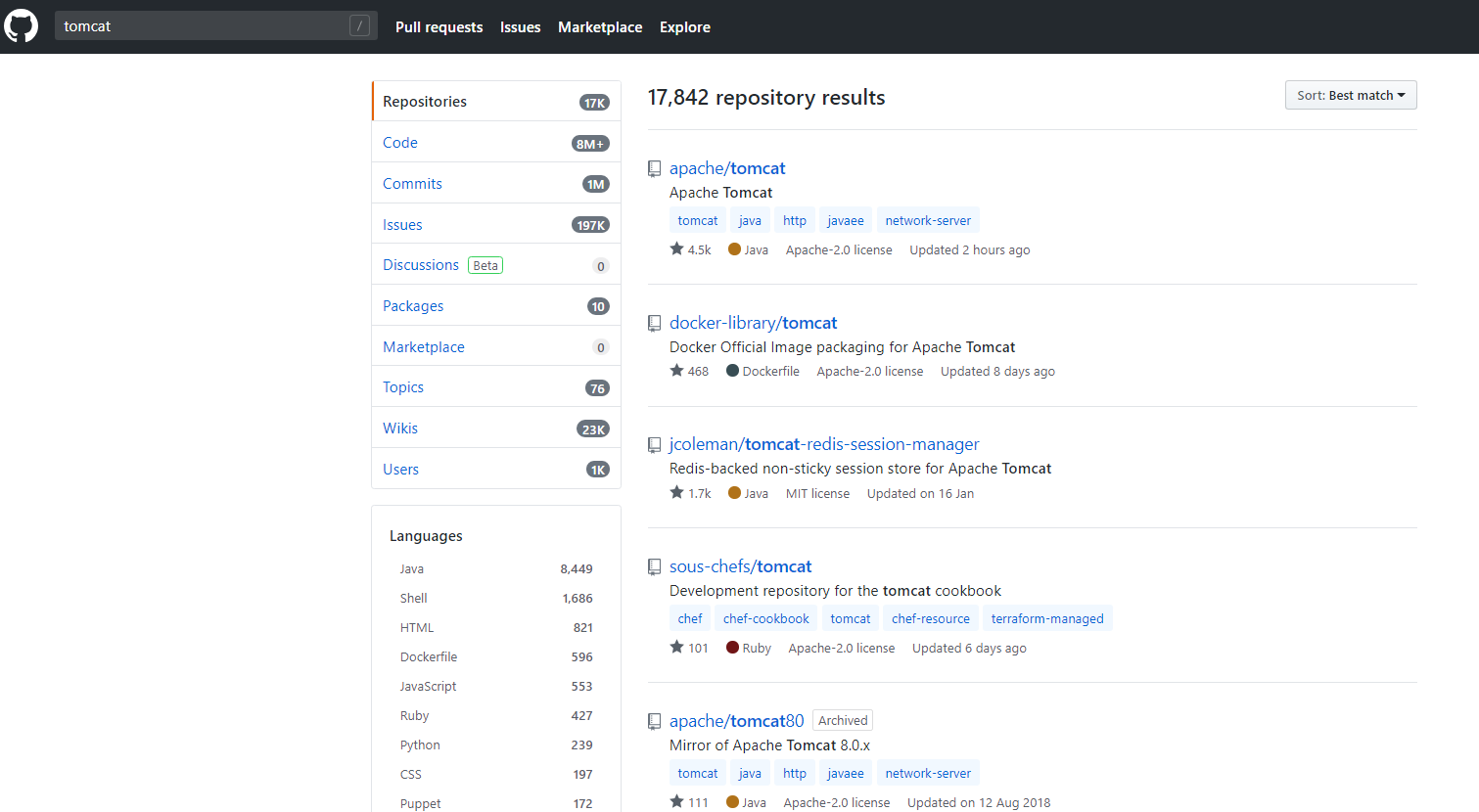The height and width of the screenshot is (812, 1479).
Task: Show Wikis results
Action: pyautogui.click(x=496, y=429)
